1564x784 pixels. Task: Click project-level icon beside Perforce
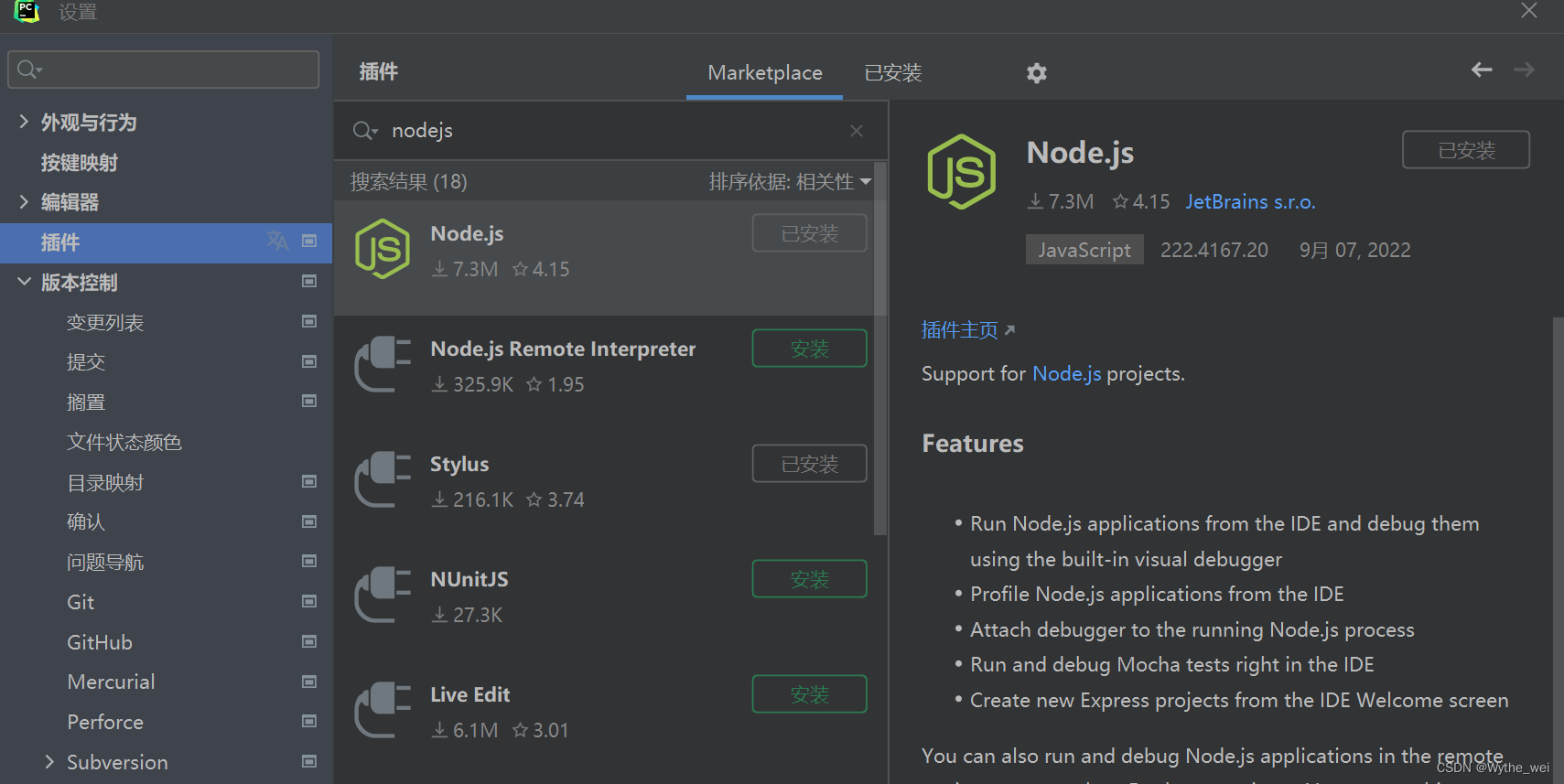click(x=309, y=721)
